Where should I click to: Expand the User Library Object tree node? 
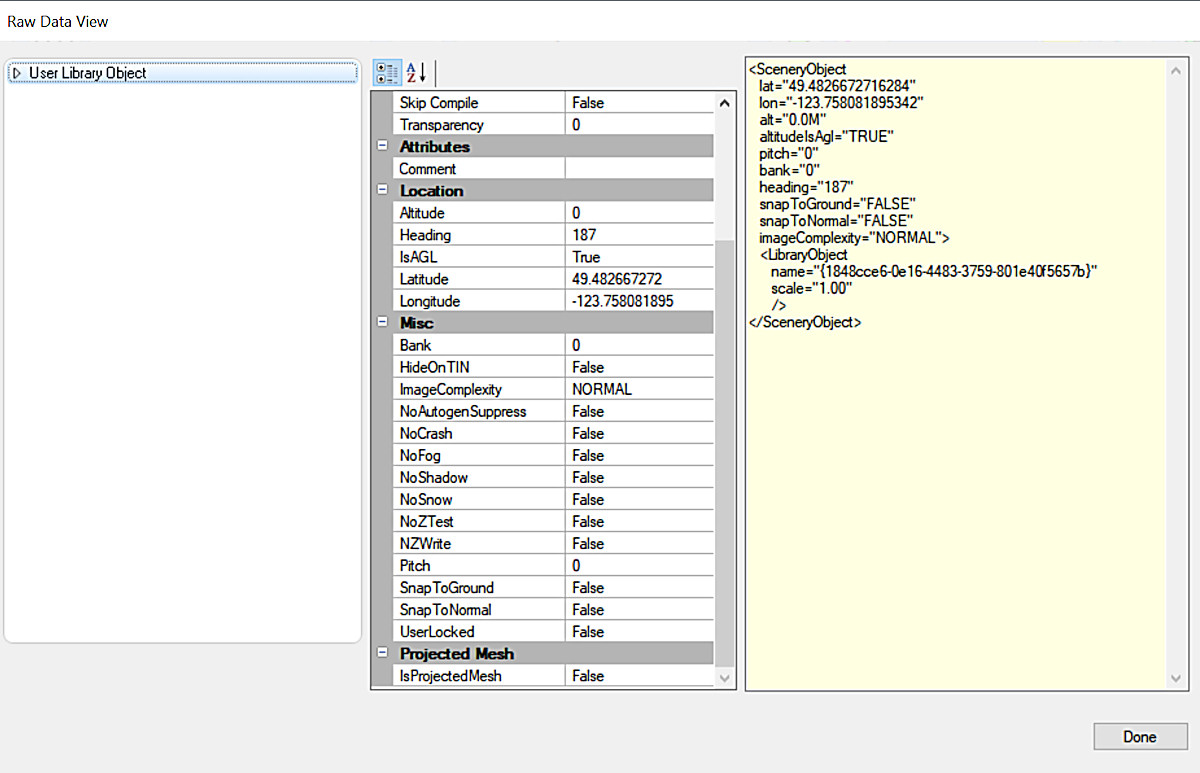point(16,72)
